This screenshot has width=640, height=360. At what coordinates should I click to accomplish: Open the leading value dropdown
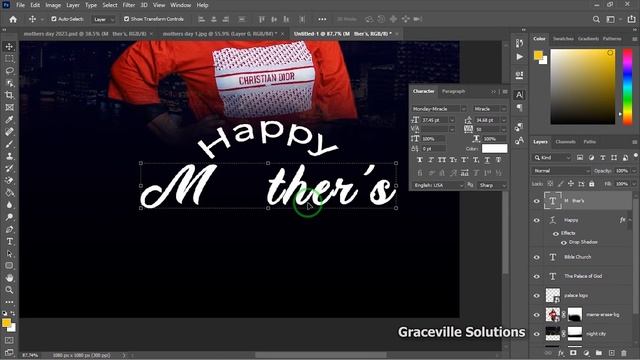click(x=504, y=120)
